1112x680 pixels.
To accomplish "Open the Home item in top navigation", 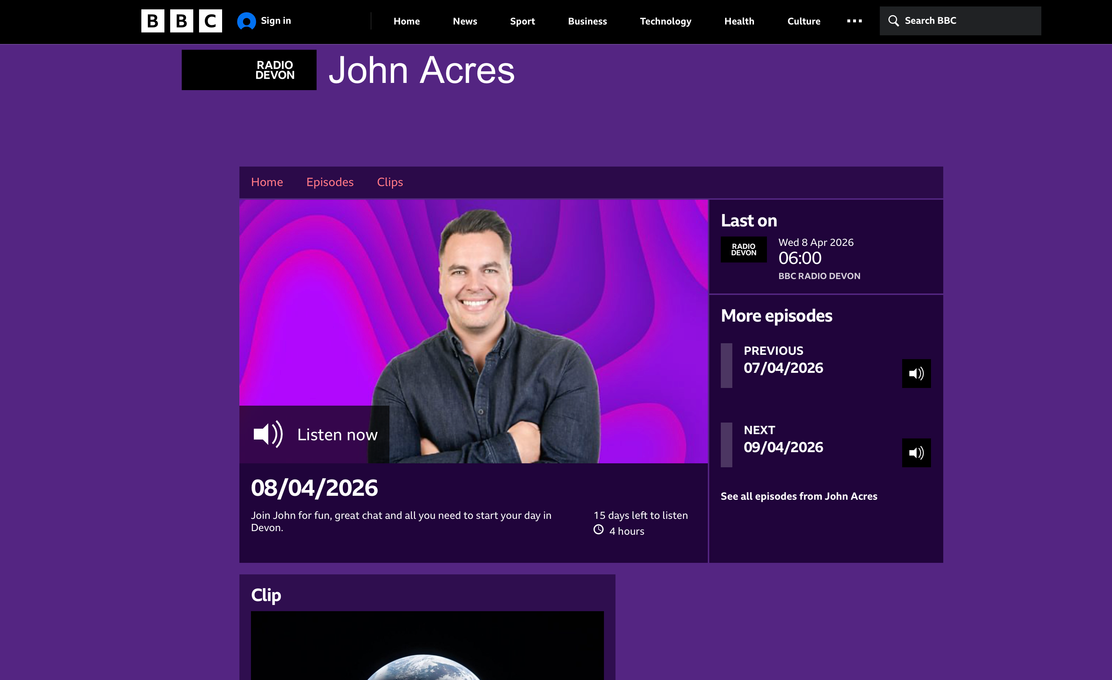I will tap(406, 21).
